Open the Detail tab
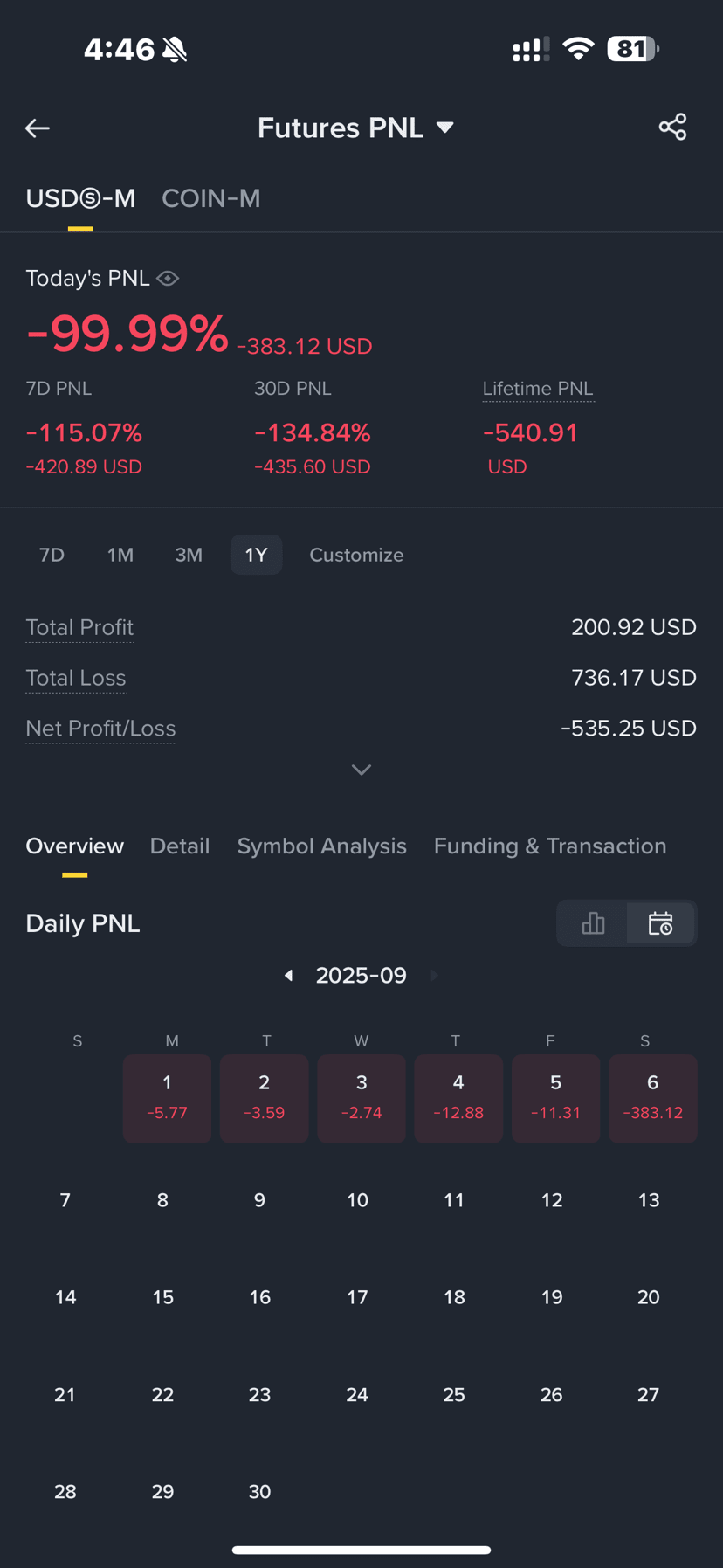Image resolution: width=723 pixels, height=1568 pixels. [180, 846]
